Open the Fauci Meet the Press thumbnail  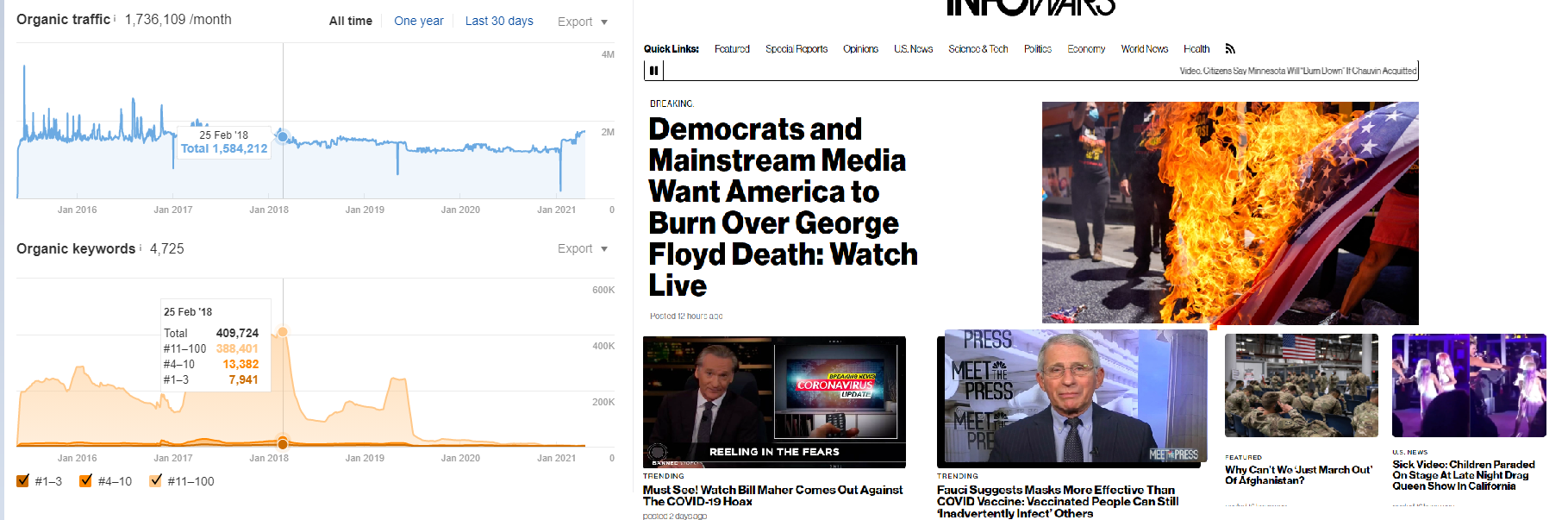click(1072, 398)
